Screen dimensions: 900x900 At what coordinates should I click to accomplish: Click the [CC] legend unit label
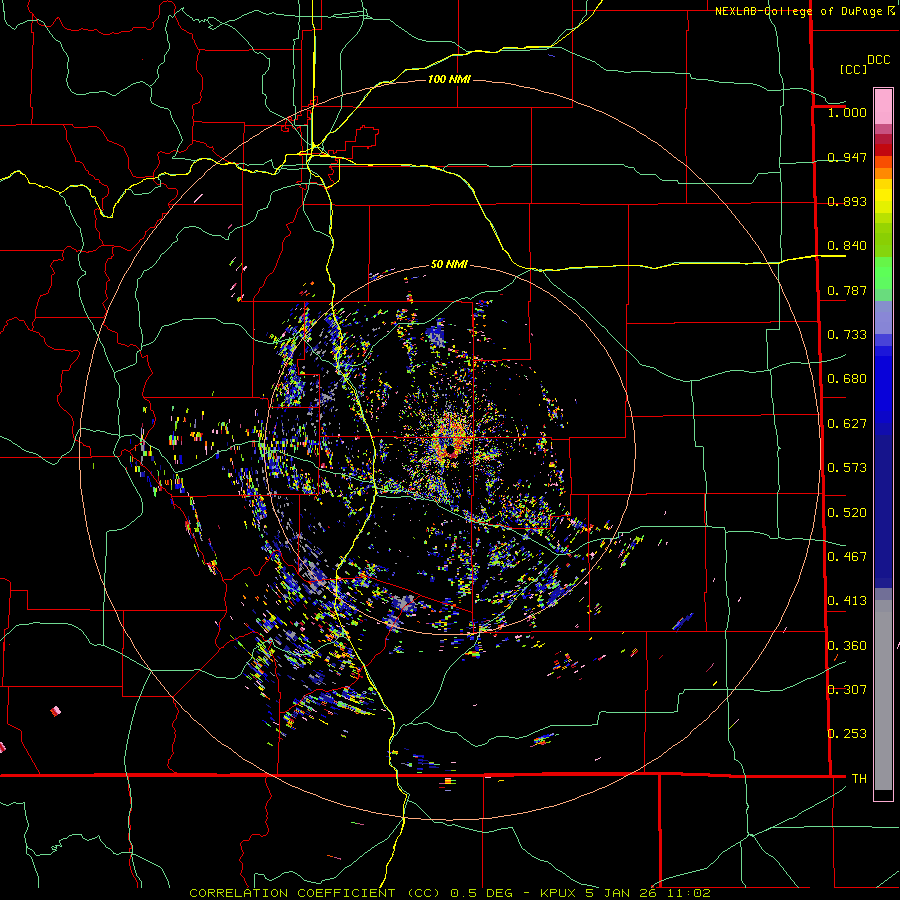tap(853, 69)
